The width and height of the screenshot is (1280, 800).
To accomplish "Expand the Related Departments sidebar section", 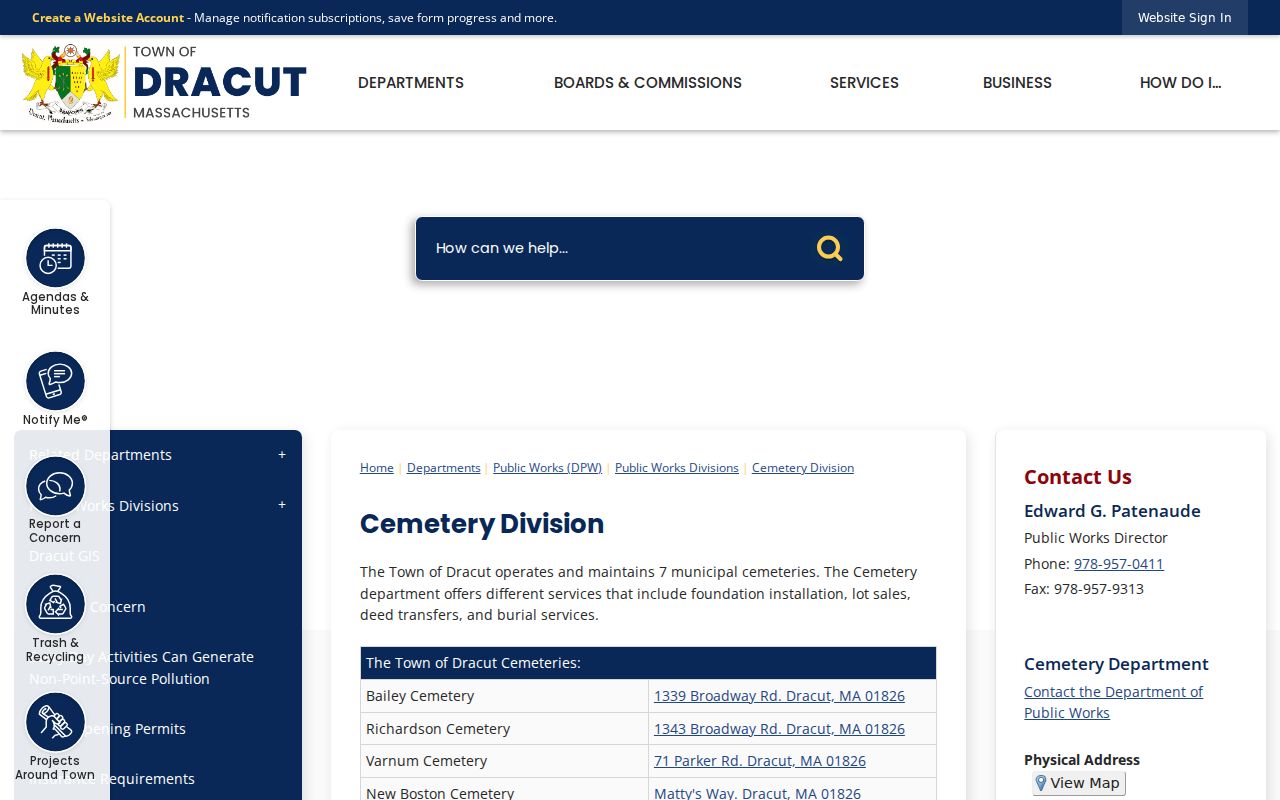I will click(x=281, y=455).
